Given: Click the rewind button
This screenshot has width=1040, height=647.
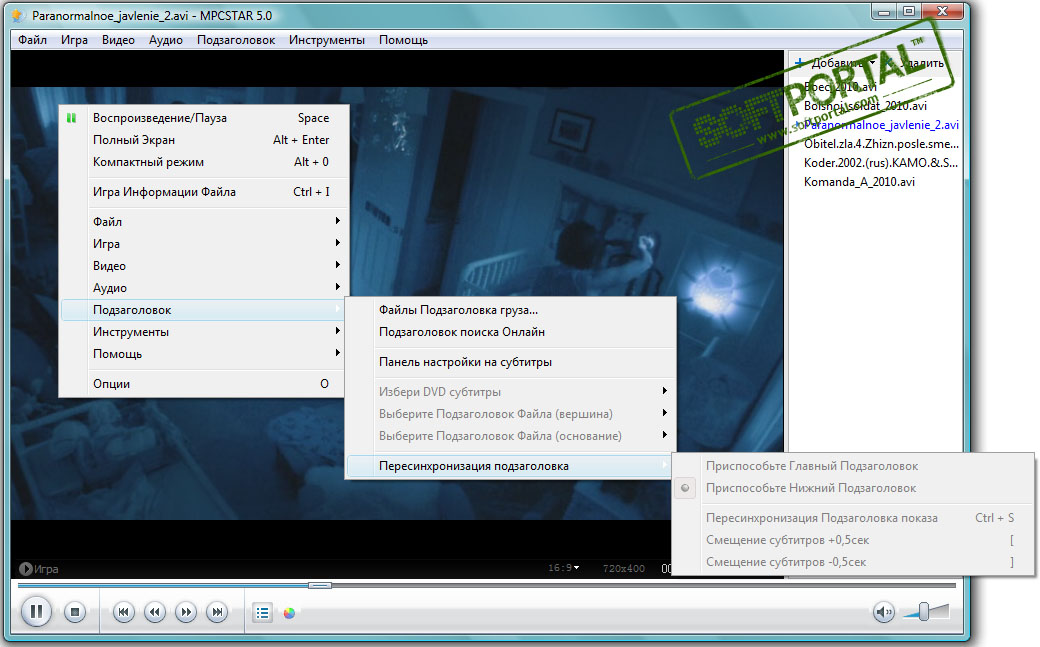Looking at the screenshot, I should point(155,612).
